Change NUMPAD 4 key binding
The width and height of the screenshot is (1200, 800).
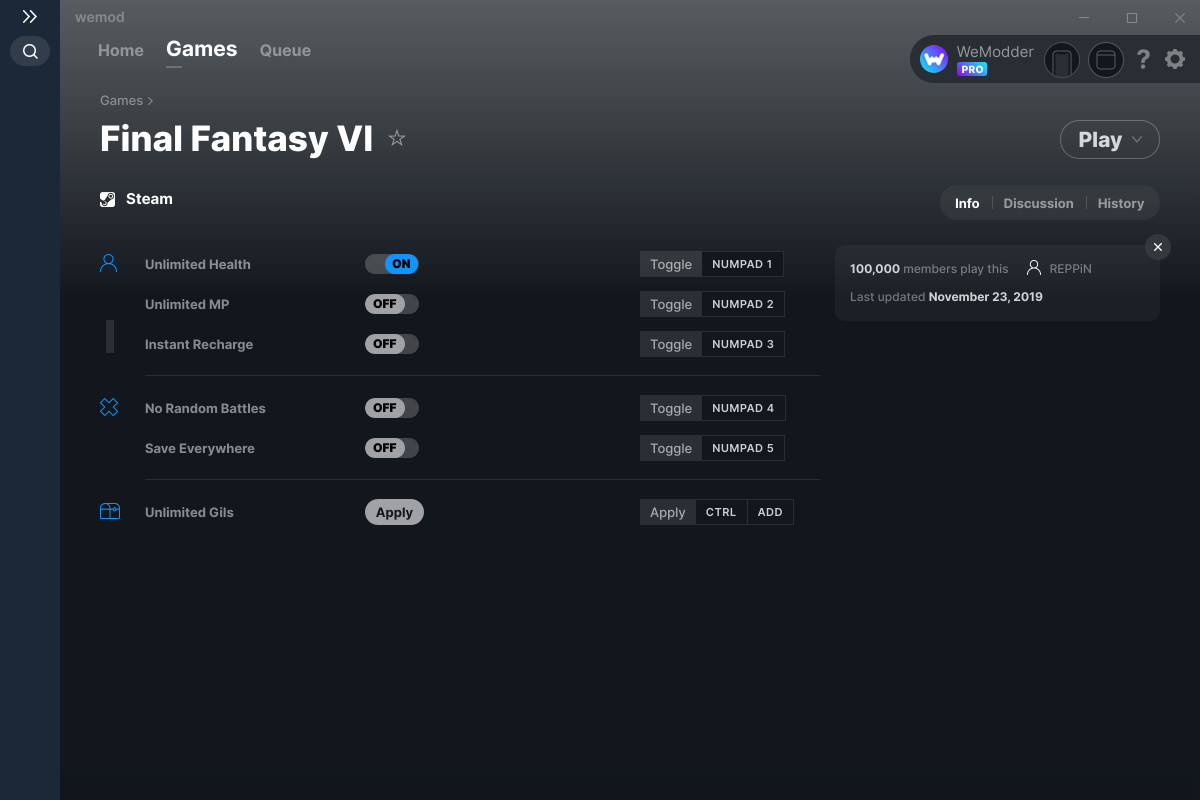pos(743,408)
